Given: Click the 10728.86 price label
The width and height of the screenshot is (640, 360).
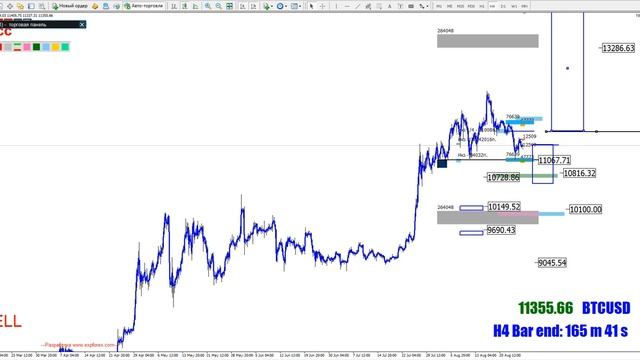Looking at the screenshot, I should point(503,177).
